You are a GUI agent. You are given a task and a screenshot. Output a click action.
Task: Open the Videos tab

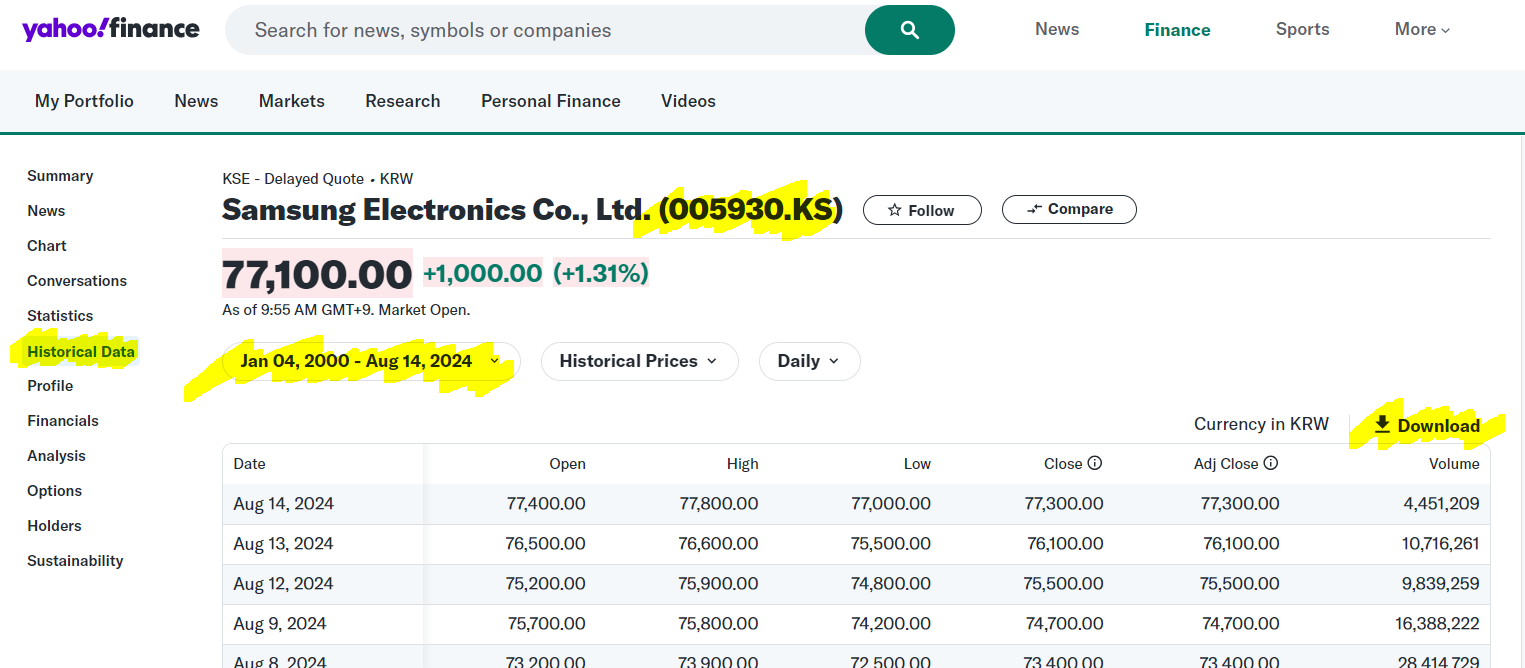pyautogui.click(x=688, y=101)
